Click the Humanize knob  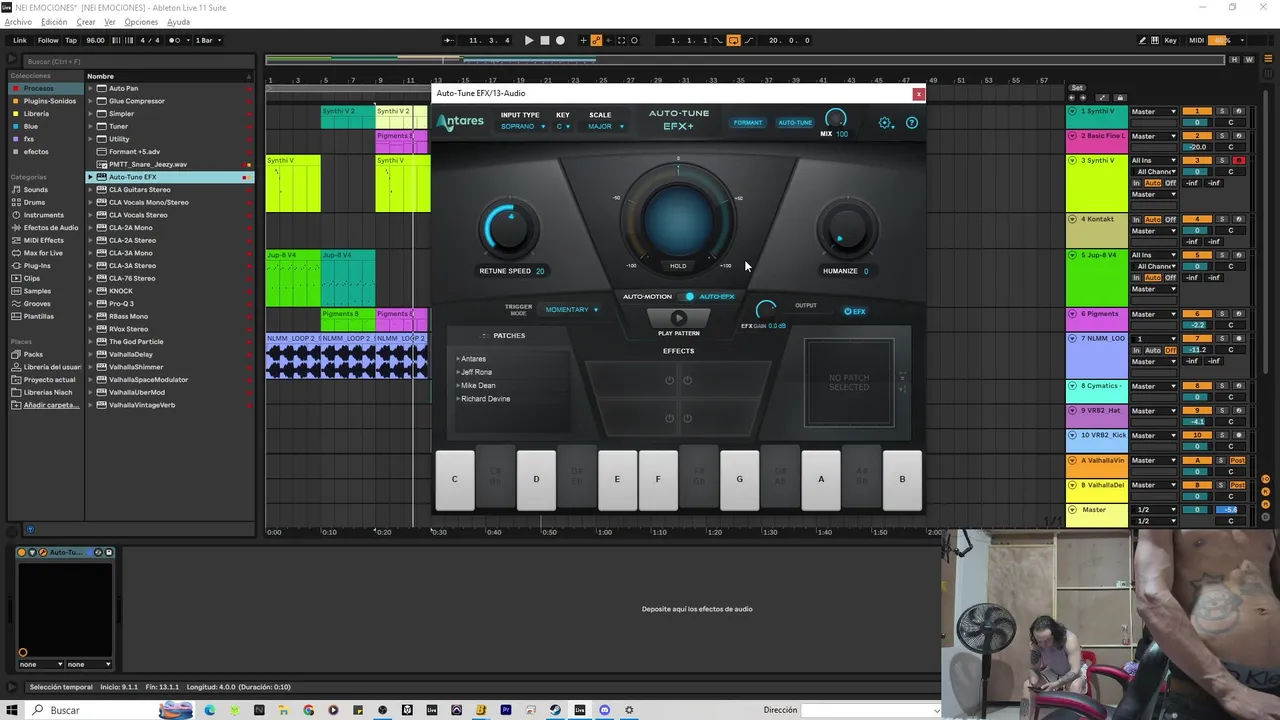pos(847,229)
